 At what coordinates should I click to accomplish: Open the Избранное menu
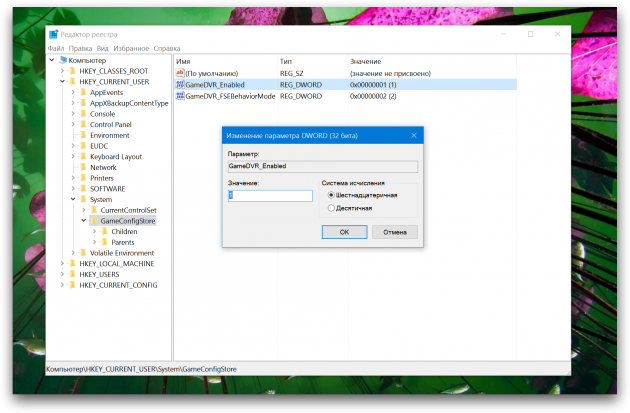(x=131, y=48)
